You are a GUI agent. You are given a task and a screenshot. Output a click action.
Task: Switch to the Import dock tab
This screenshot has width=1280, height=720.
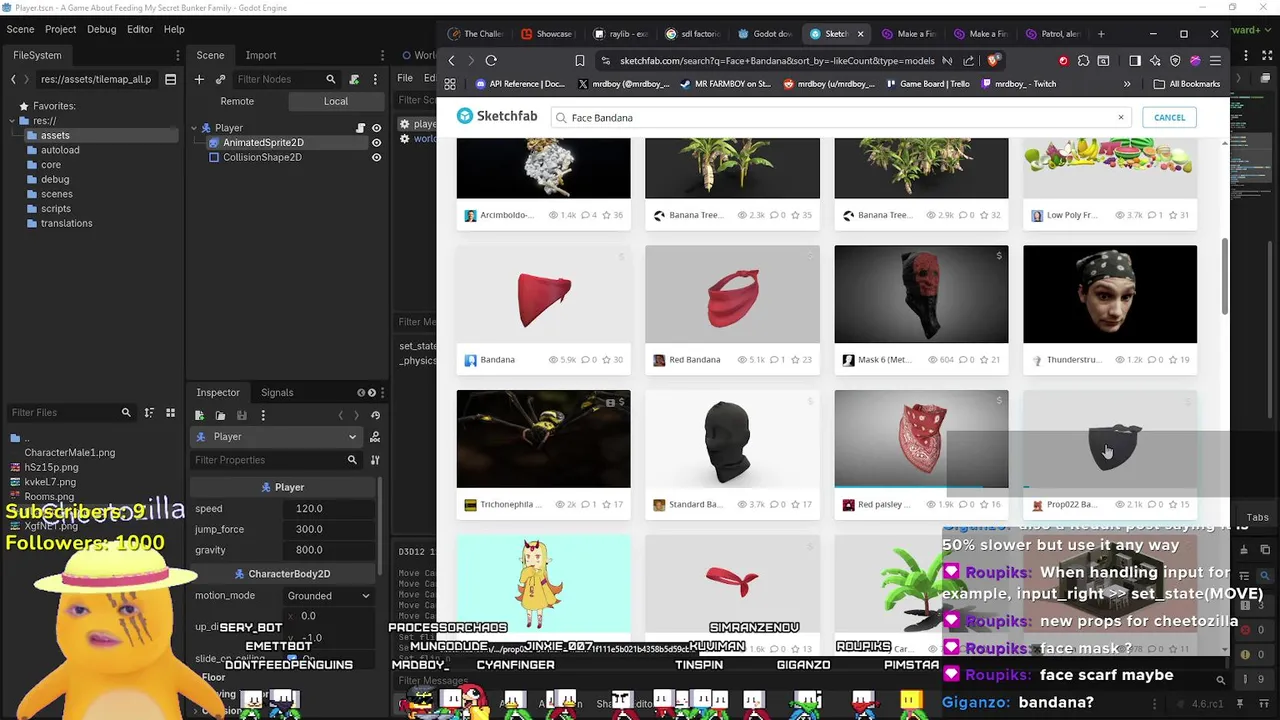[x=261, y=55]
